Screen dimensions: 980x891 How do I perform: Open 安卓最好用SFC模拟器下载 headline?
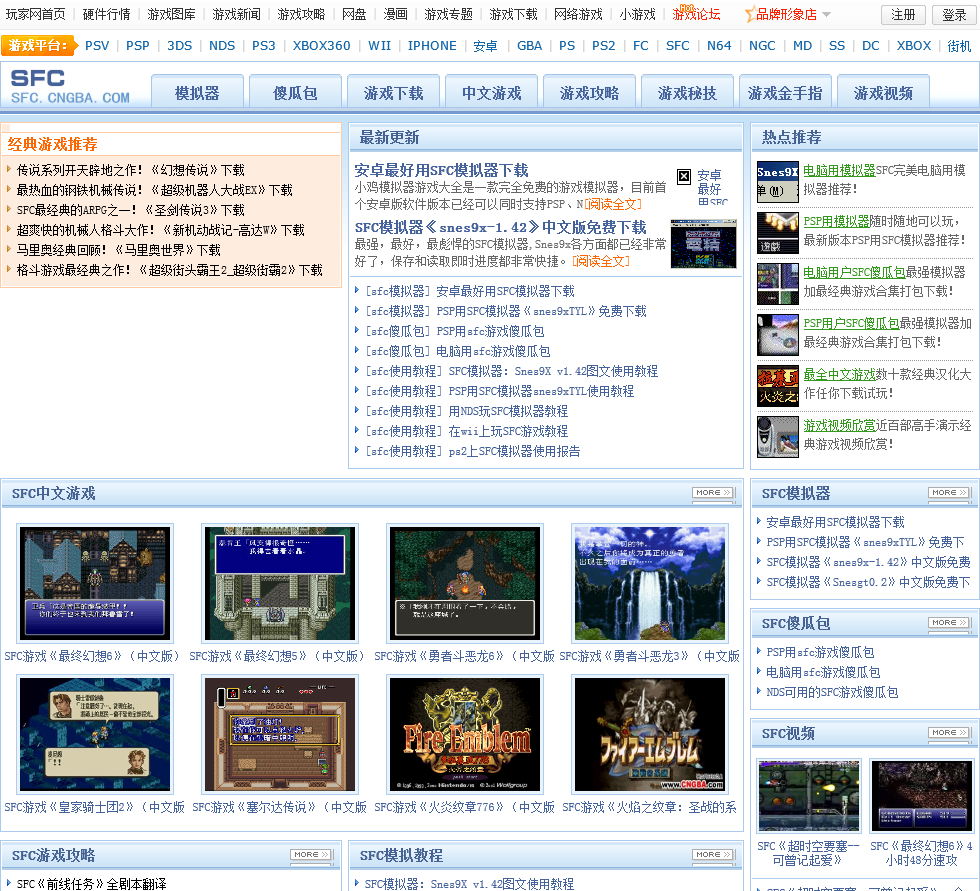(441, 170)
